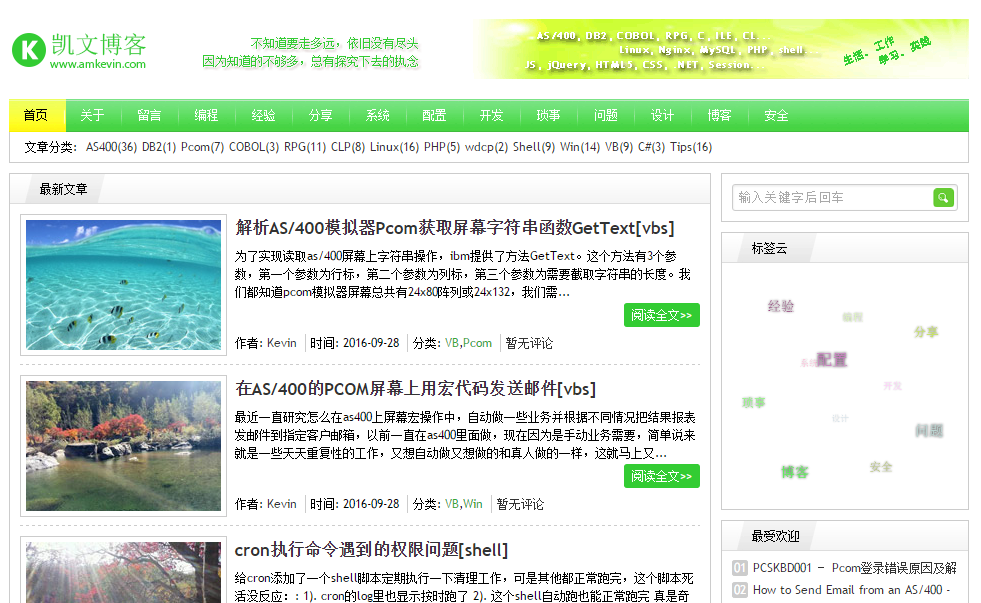Click the www.amkevin.com site address
981x603 pixels.
(98, 64)
